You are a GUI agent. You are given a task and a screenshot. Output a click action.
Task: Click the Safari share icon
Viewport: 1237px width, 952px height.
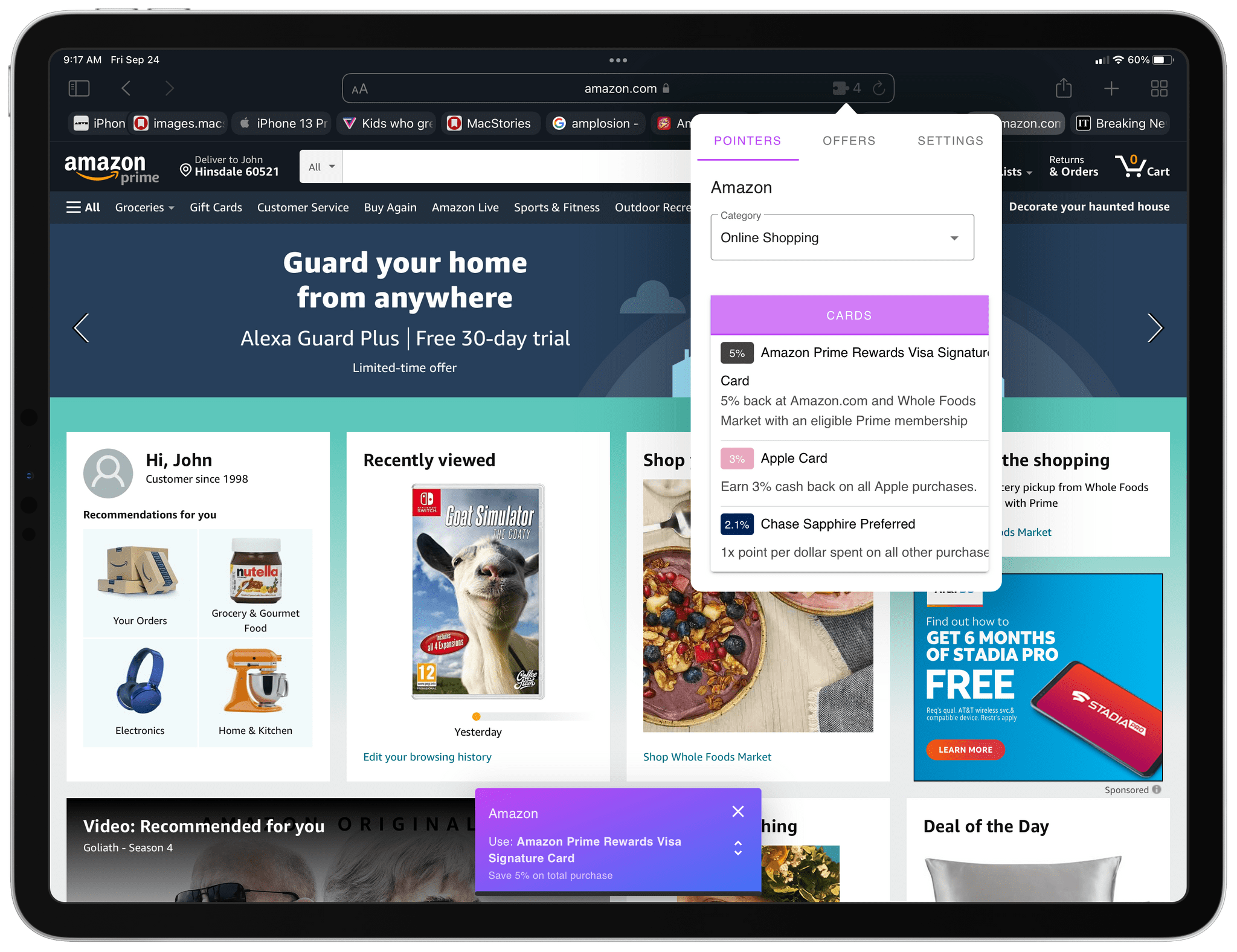click(x=1064, y=89)
